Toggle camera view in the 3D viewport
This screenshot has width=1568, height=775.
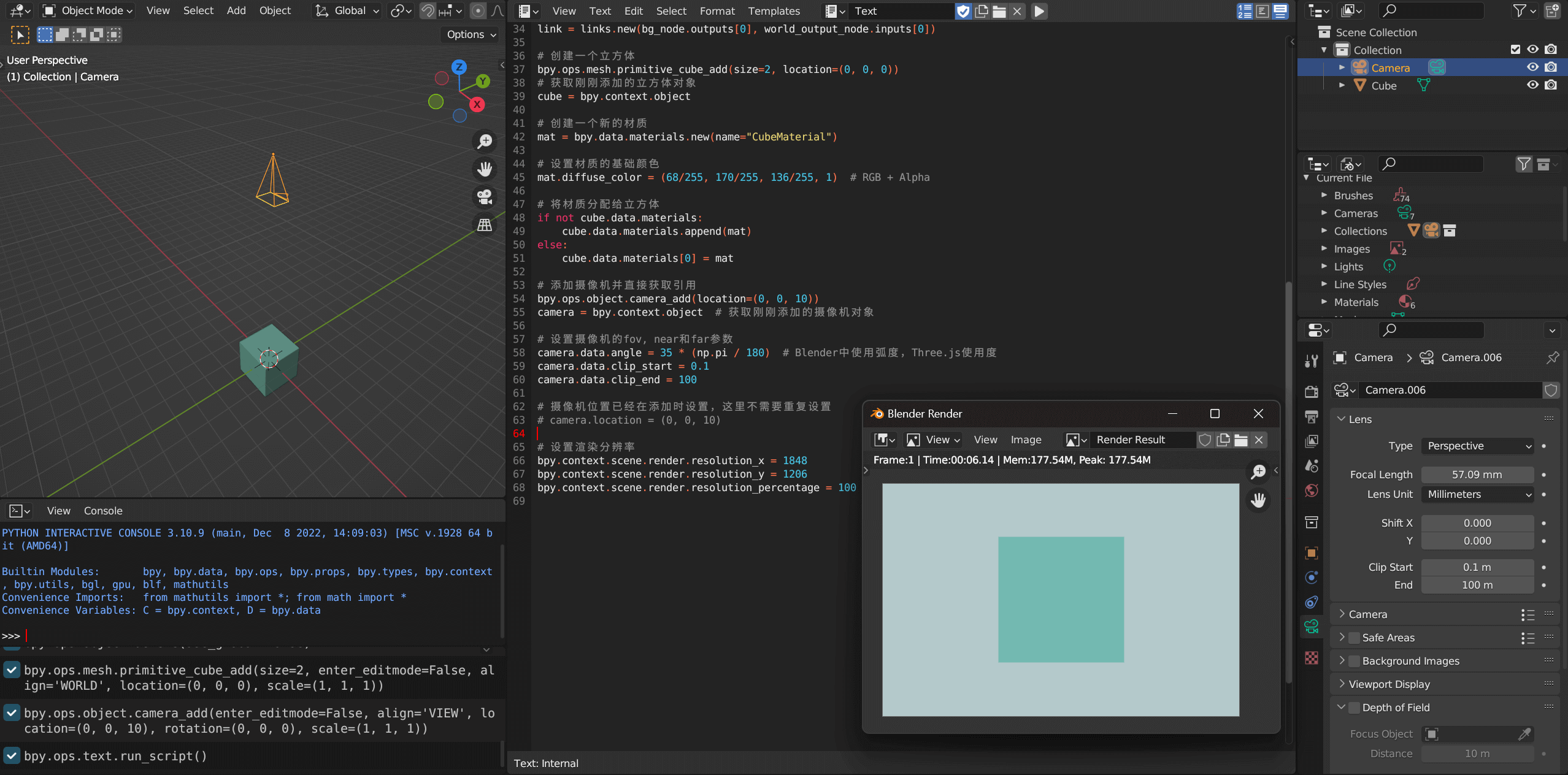click(485, 197)
